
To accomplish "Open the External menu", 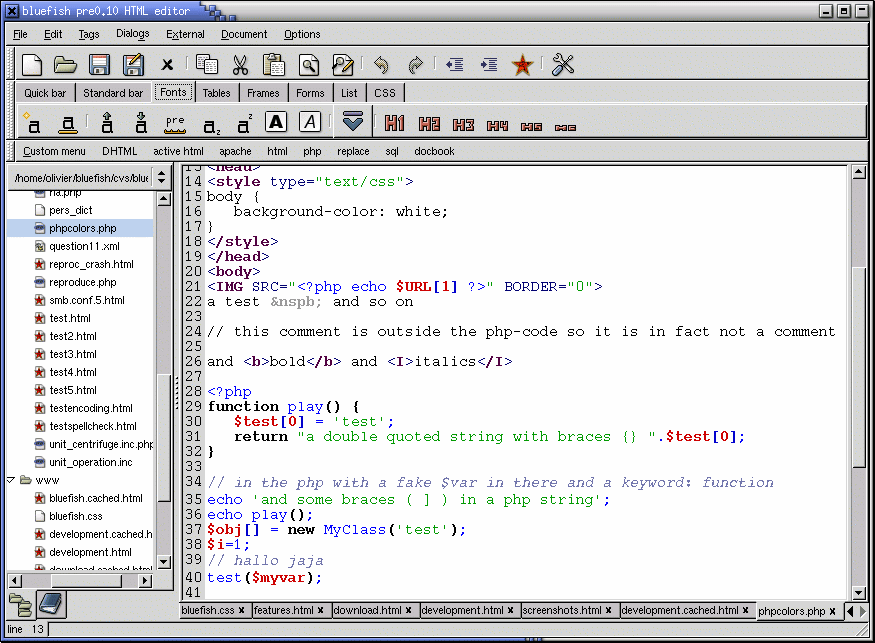I will [185, 34].
